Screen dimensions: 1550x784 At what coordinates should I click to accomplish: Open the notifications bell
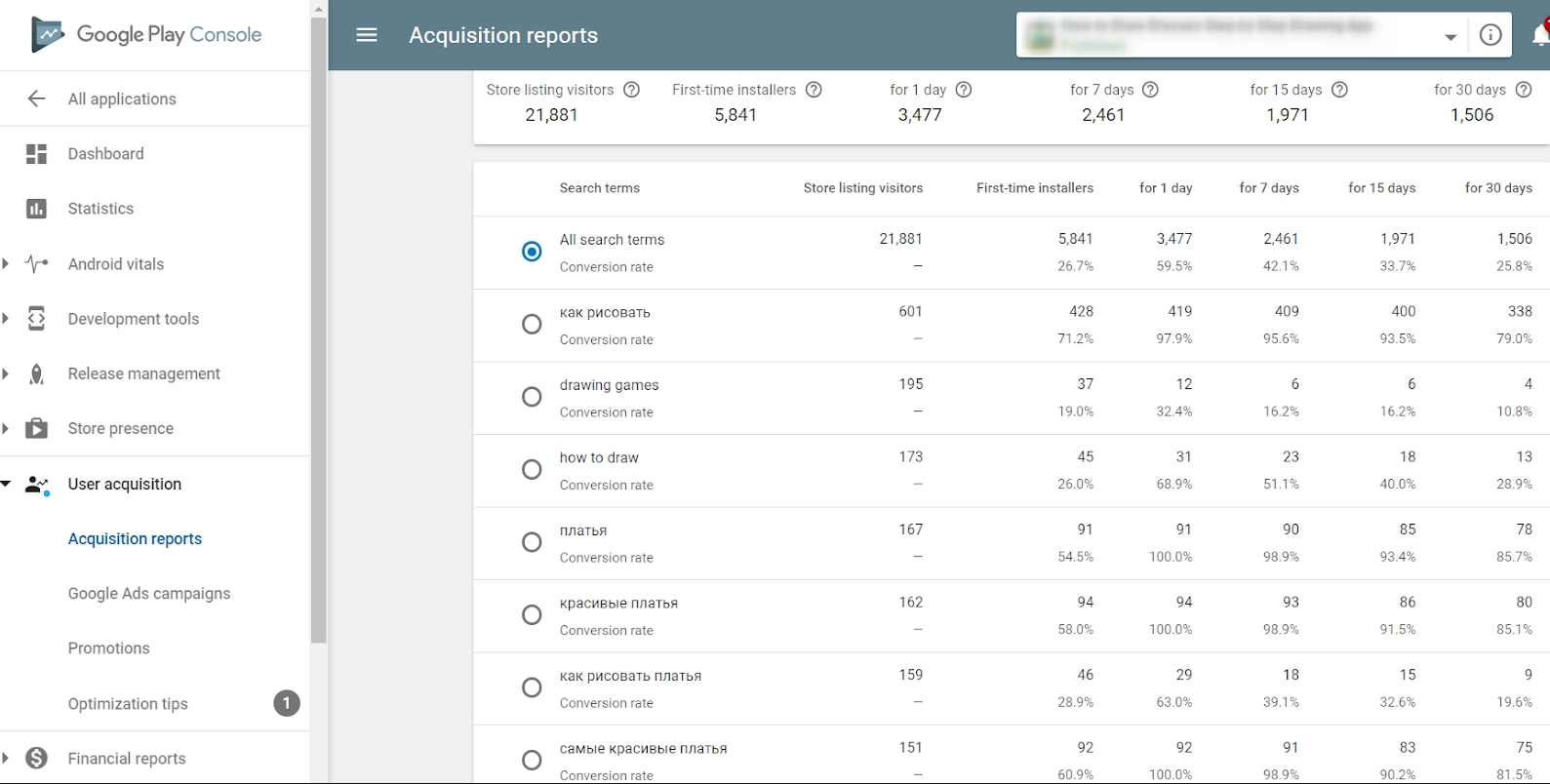(1539, 35)
